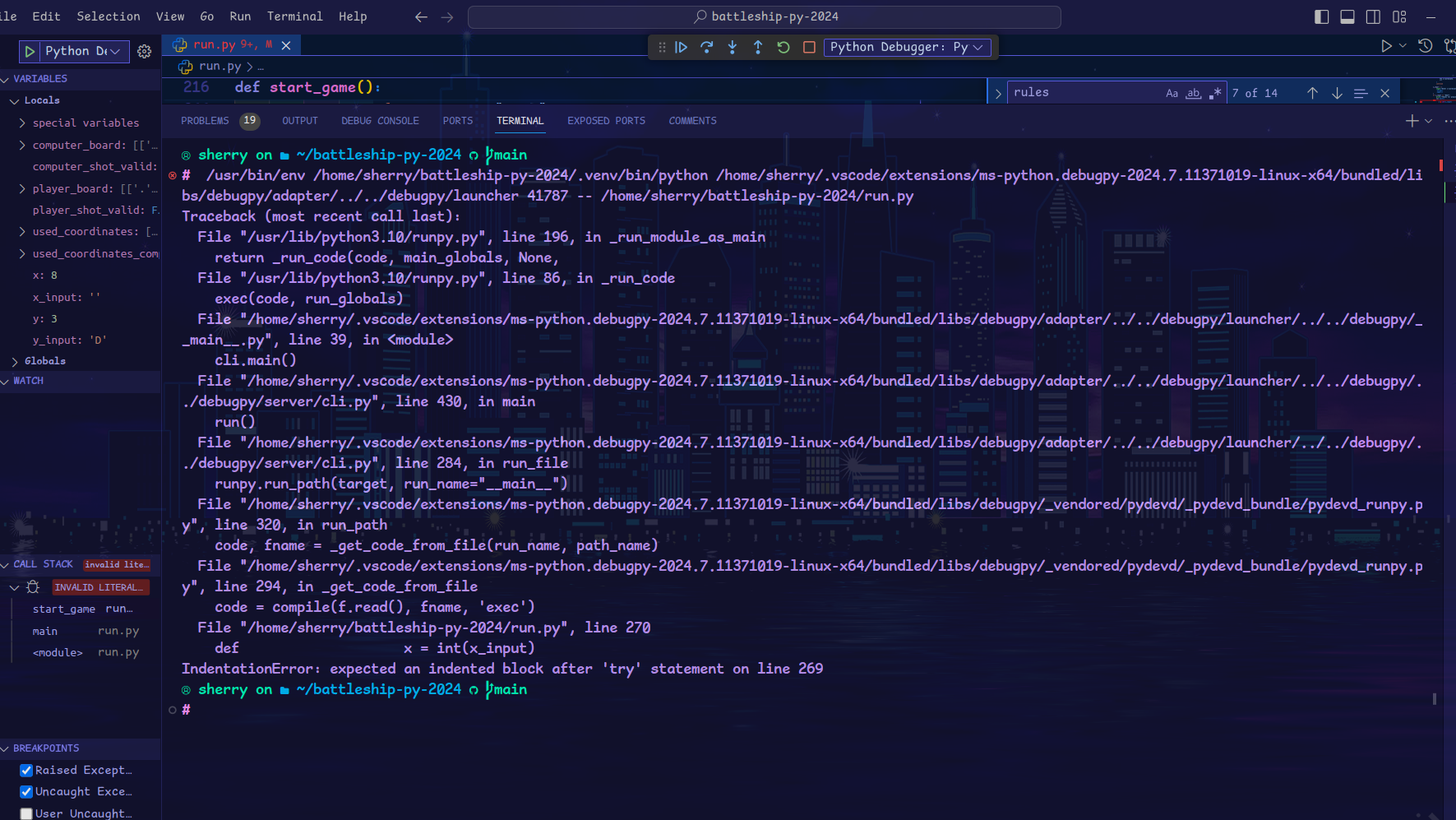Open the EXPOSED PORTS tab

[x=606, y=121]
